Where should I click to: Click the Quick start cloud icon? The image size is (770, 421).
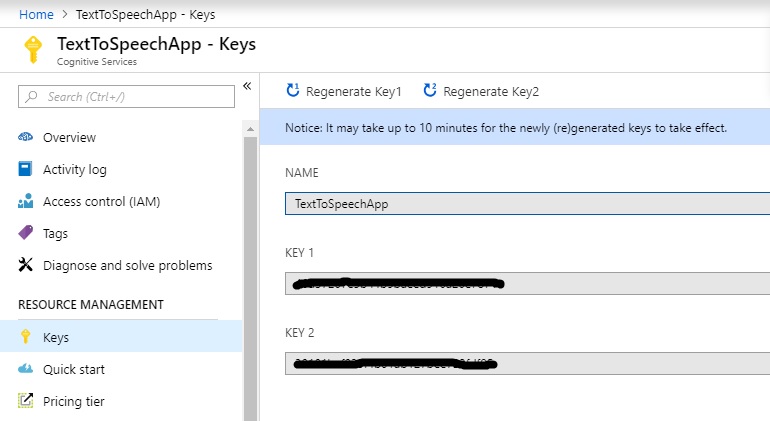(x=26, y=369)
